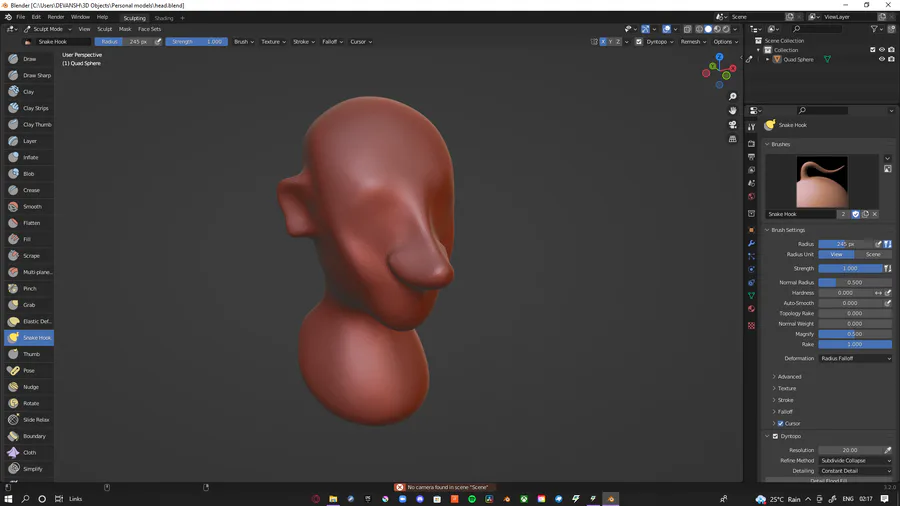Select the Nudge brush
Viewport: 900px width, 506px height.
point(29,387)
